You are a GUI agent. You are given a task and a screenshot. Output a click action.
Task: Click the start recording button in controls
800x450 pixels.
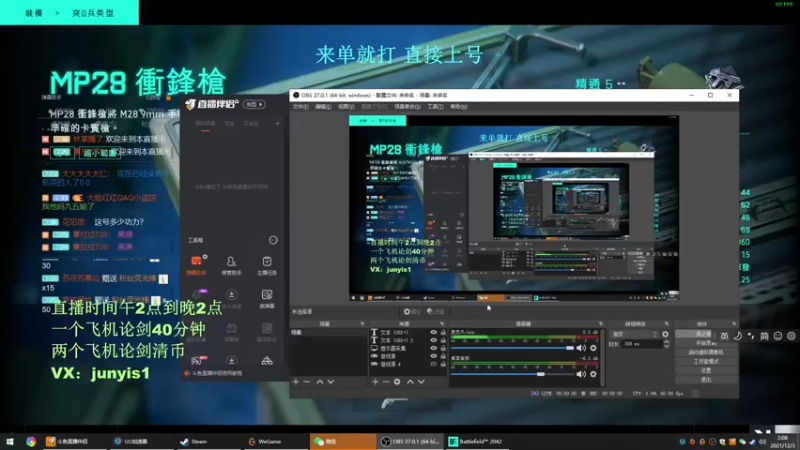(706, 343)
